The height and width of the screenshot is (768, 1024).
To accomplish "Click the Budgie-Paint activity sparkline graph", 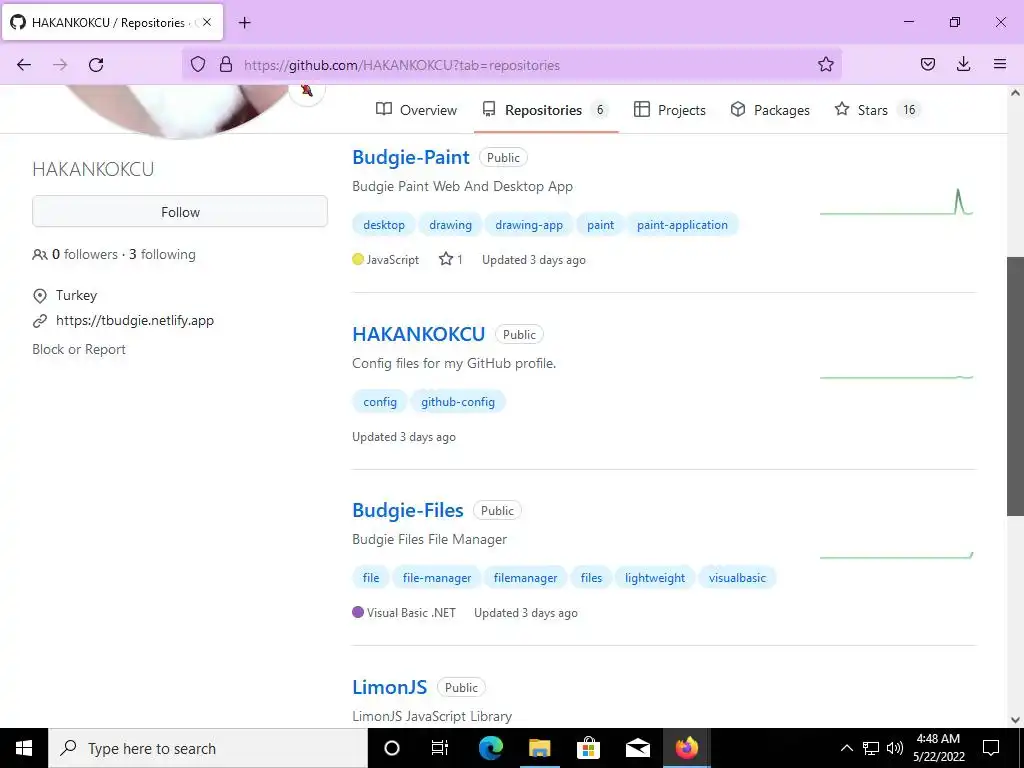I will [897, 202].
